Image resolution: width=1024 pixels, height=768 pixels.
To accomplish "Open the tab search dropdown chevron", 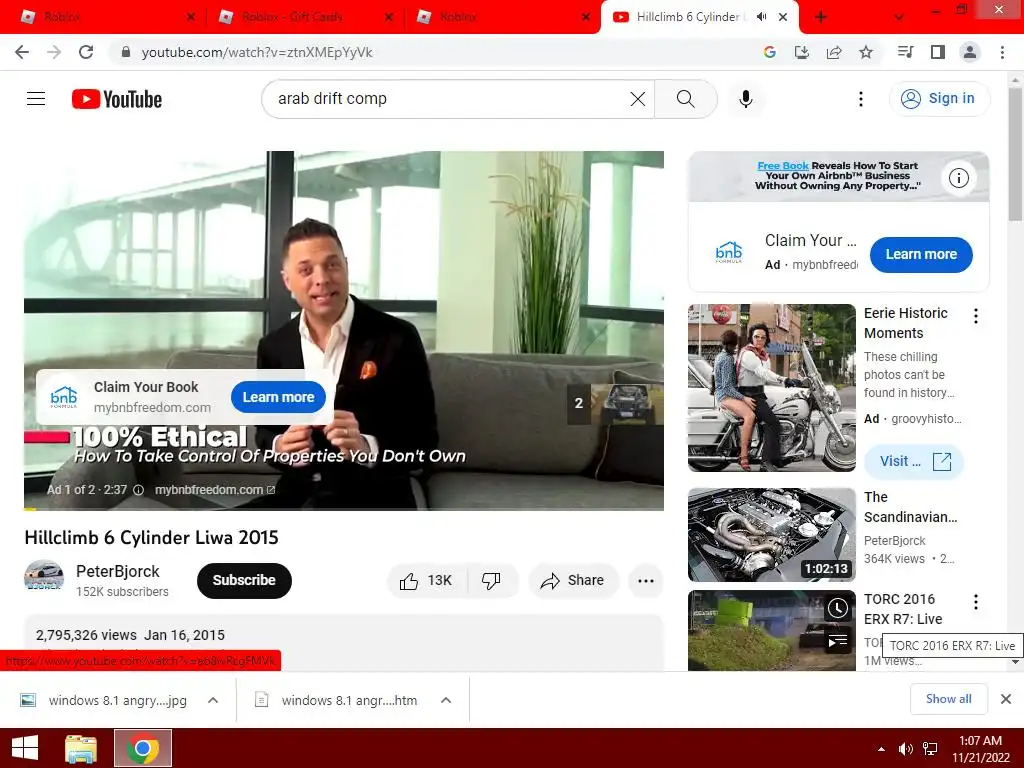I will (x=899, y=17).
